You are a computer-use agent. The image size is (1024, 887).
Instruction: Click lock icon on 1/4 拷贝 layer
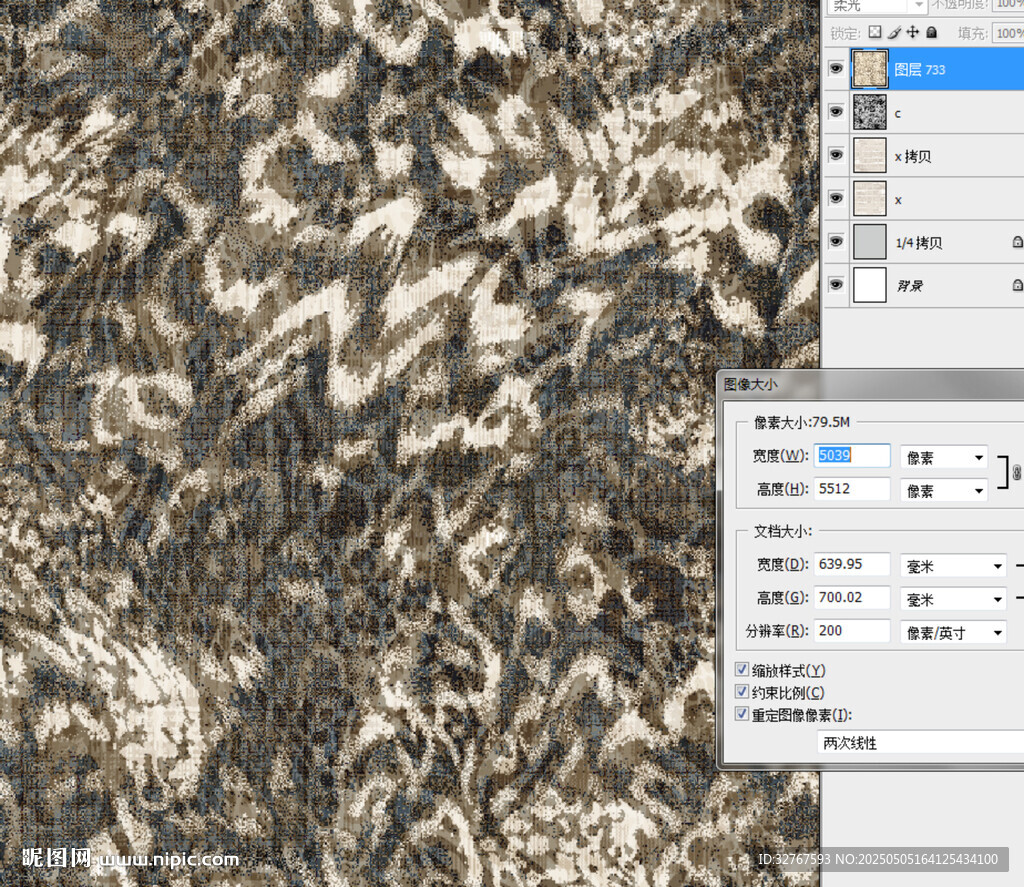[1017, 242]
